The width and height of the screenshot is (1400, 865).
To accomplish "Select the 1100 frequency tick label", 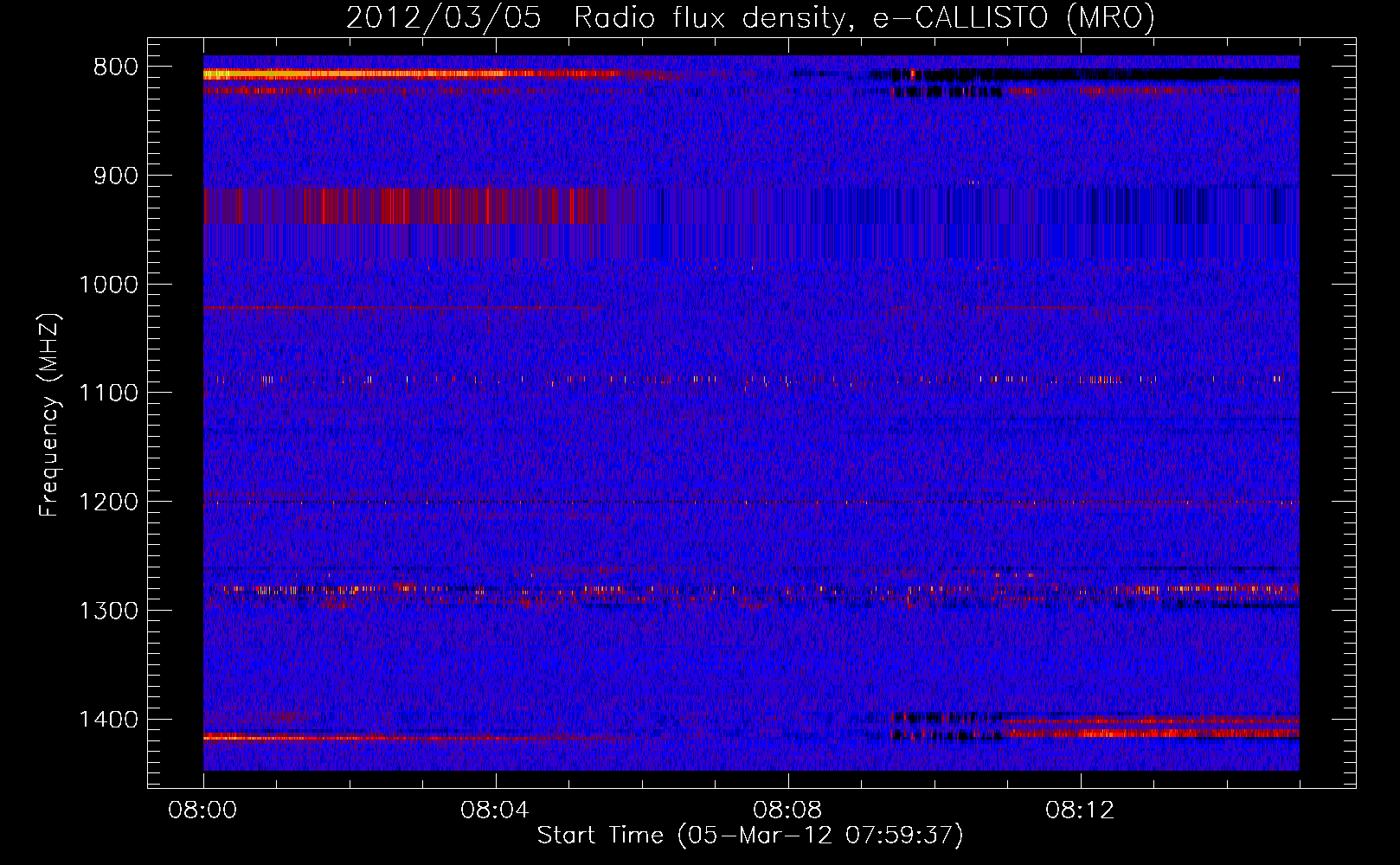I will click(x=108, y=393).
